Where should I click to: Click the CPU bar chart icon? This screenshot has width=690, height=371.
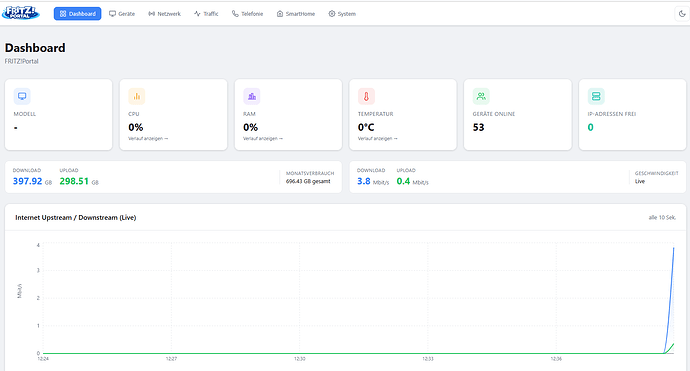click(x=136, y=96)
